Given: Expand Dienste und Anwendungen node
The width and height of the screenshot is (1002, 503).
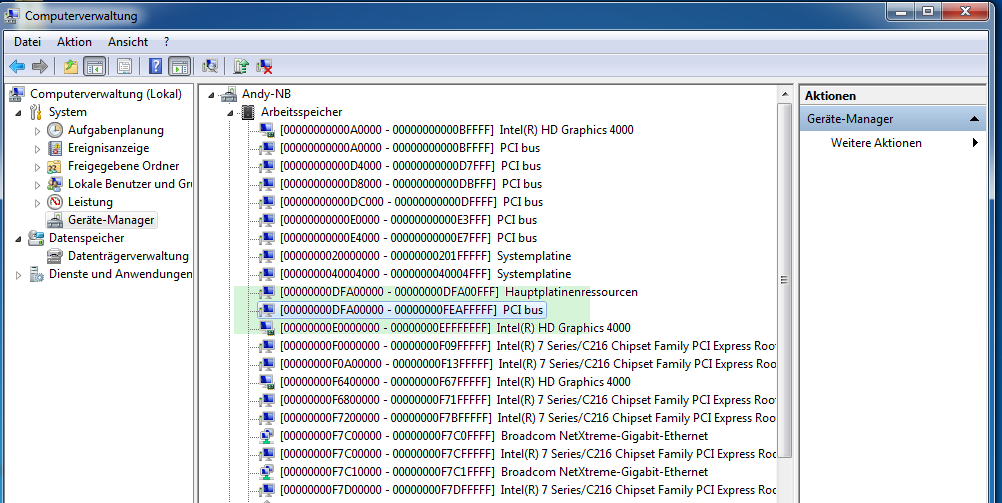Looking at the screenshot, I should (x=18, y=275).
